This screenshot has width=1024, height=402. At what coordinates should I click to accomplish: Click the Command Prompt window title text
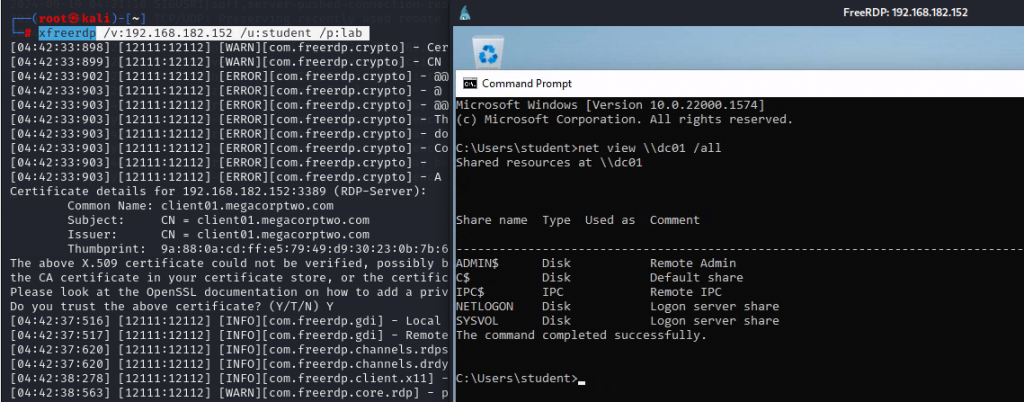[526, 84]
